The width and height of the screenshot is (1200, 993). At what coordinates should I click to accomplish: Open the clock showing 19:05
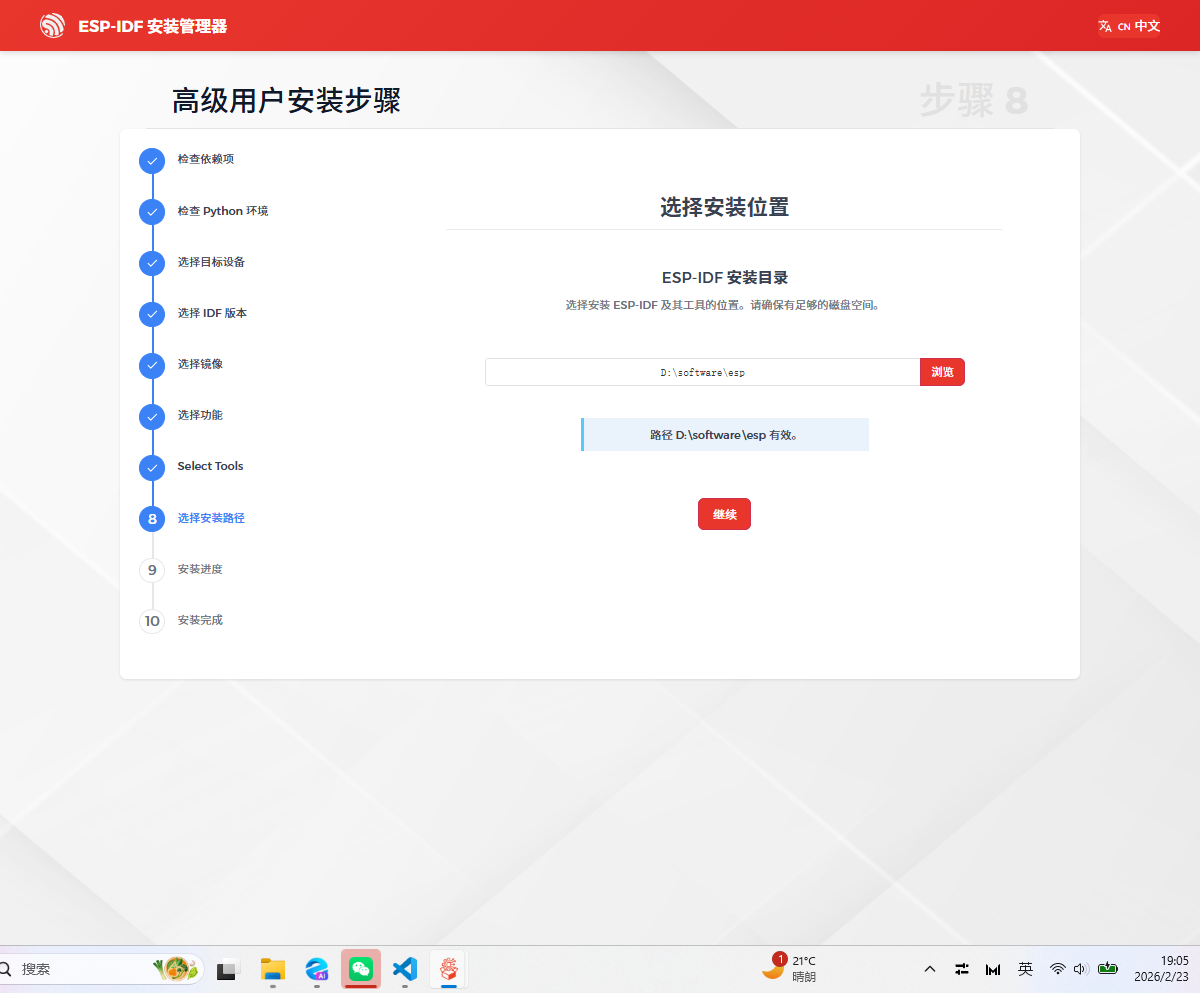point(1161,968)
